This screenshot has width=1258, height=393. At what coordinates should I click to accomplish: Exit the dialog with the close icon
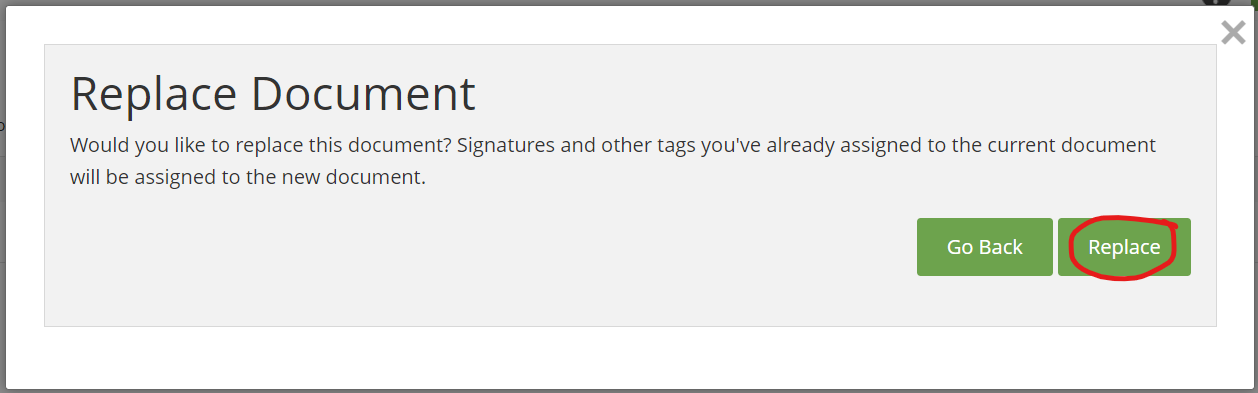(x=1233, y=32)
